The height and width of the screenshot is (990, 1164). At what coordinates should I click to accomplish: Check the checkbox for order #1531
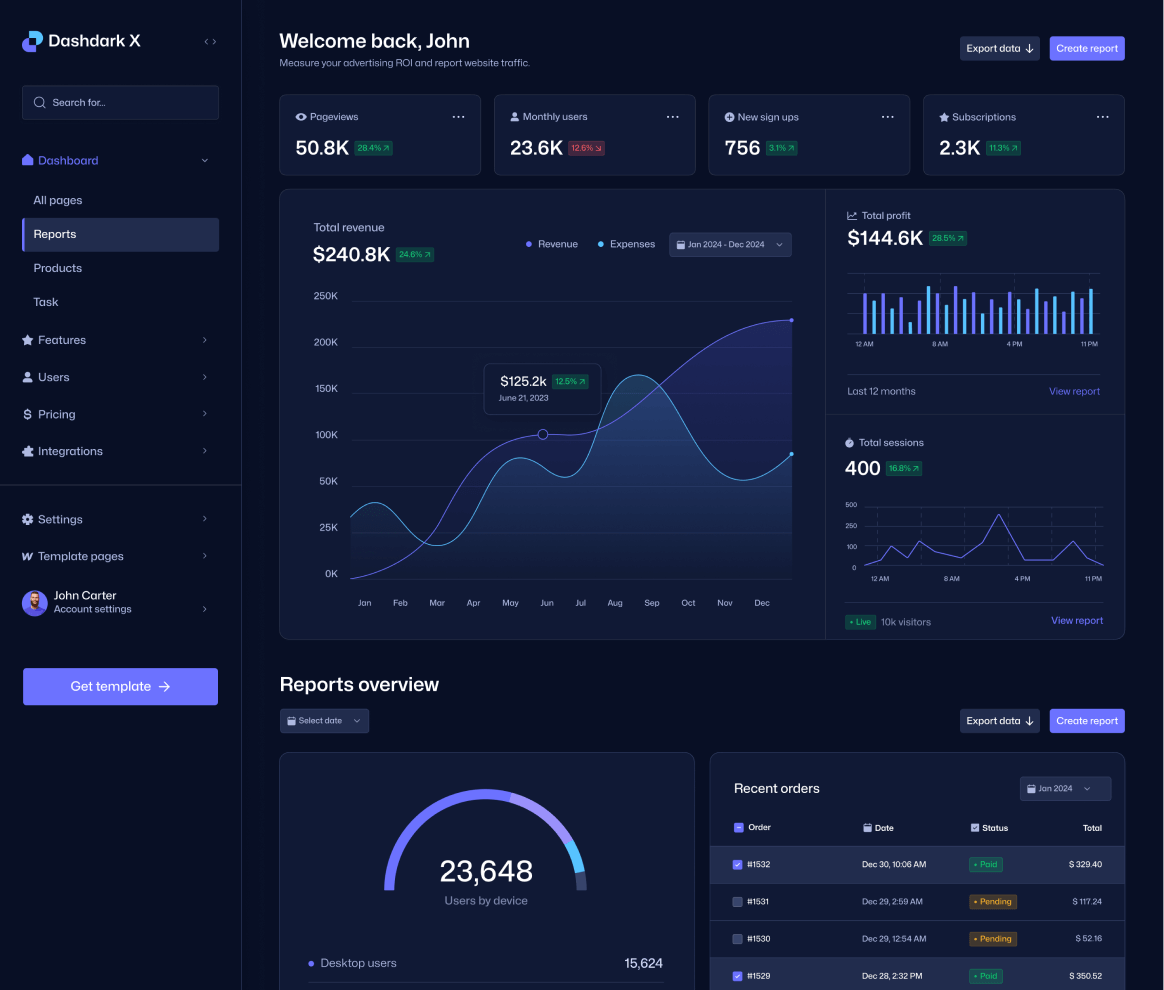[x=736, y=901]
